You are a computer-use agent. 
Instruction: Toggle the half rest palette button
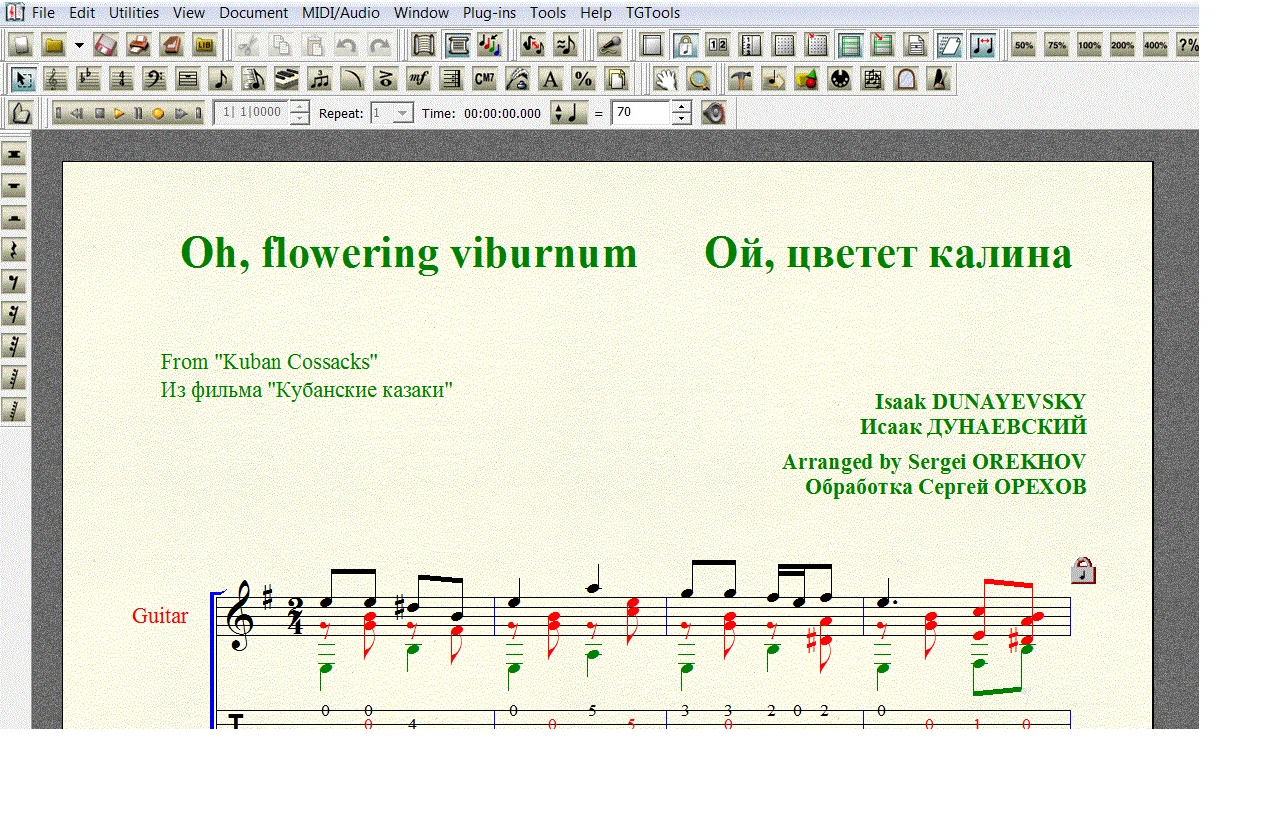coord(15,218)
